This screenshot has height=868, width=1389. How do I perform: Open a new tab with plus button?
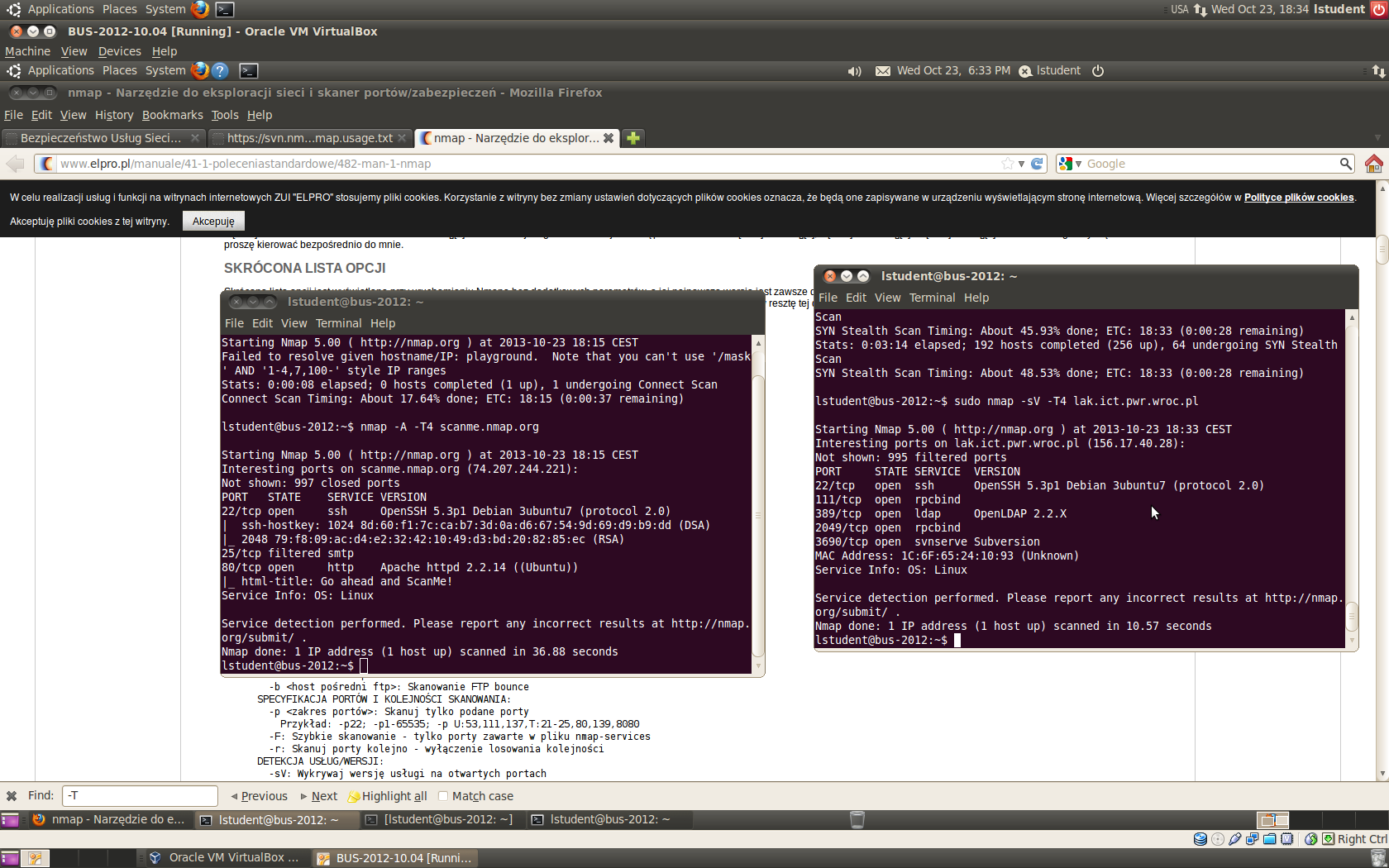point(633,138)
